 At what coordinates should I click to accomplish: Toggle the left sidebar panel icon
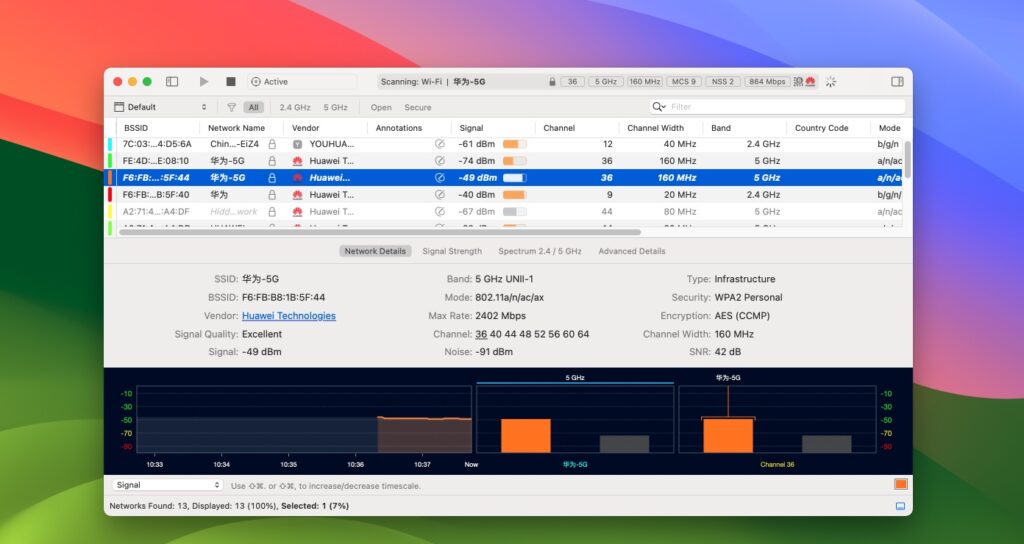click(172, 82)
